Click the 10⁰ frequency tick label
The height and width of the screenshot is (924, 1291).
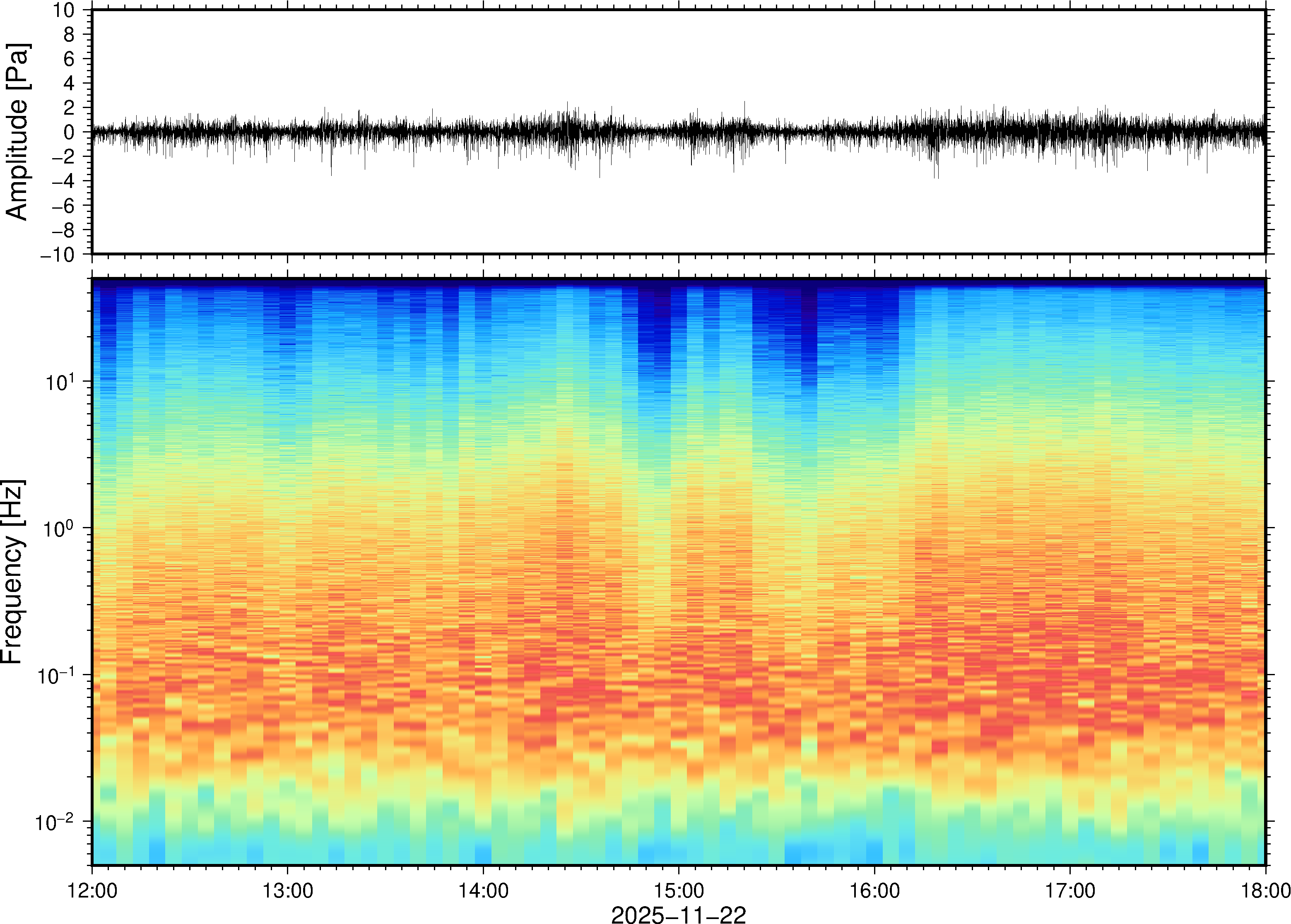[x=59, y=529]
